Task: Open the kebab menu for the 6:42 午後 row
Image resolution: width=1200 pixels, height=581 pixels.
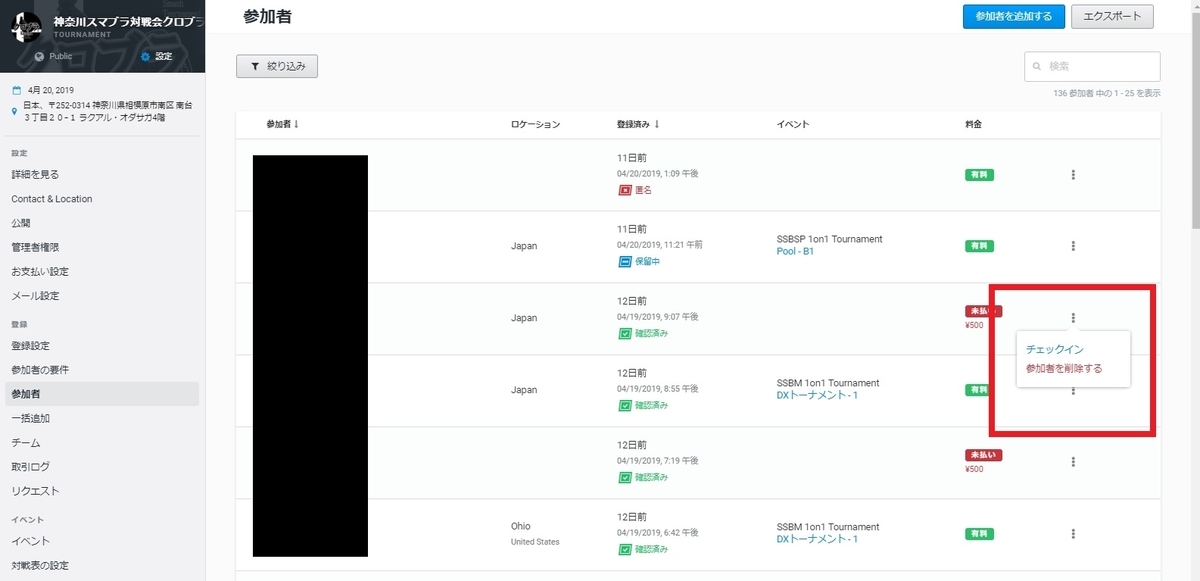Action: 1073,534
